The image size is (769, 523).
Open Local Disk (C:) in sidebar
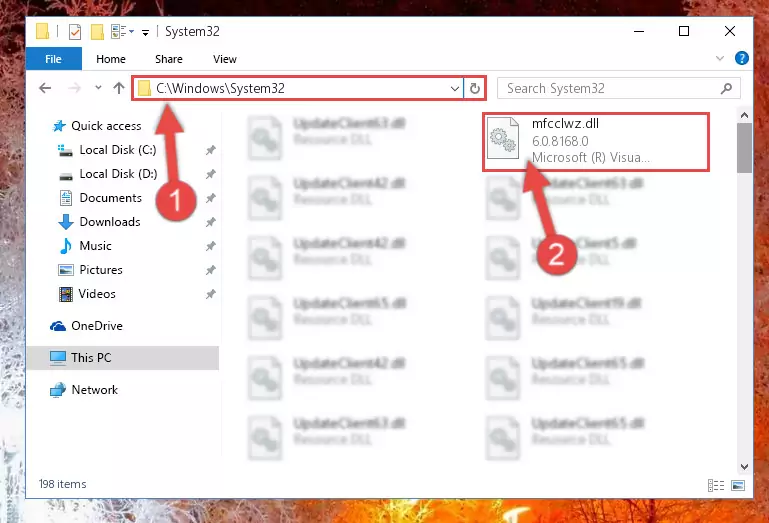(118, 150)
